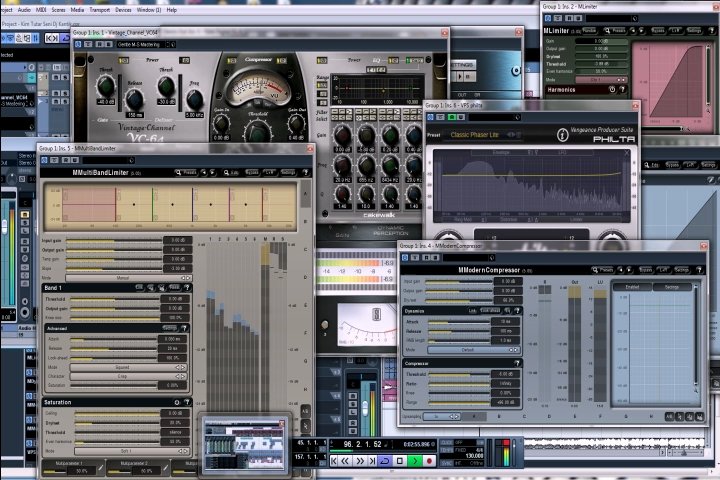
Task: Click Bypass in the MModernCompressor header
Action: click(x=646, y=270)
